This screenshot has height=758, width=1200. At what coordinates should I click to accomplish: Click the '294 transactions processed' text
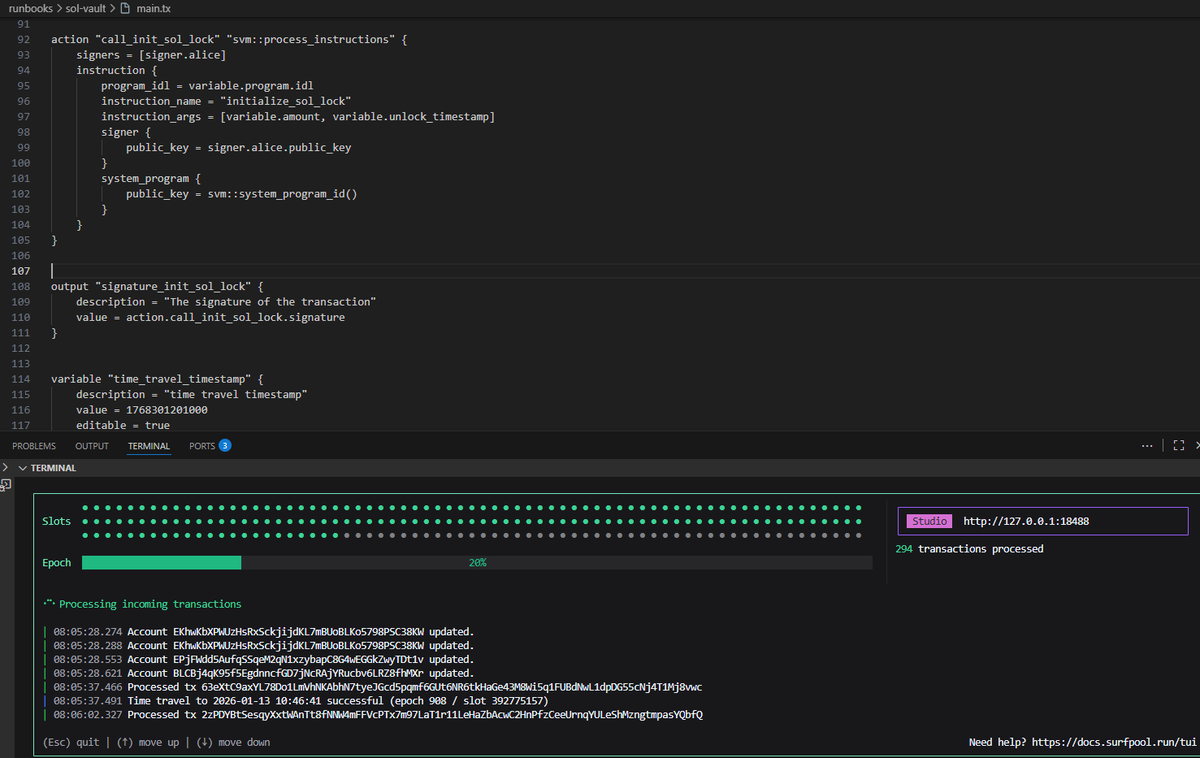pos(969,549)
